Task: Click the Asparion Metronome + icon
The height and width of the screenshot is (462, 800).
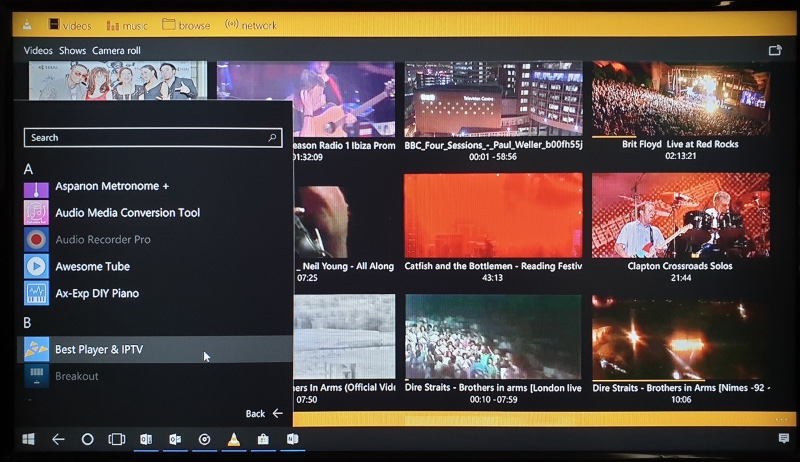Action: point(36,189)
